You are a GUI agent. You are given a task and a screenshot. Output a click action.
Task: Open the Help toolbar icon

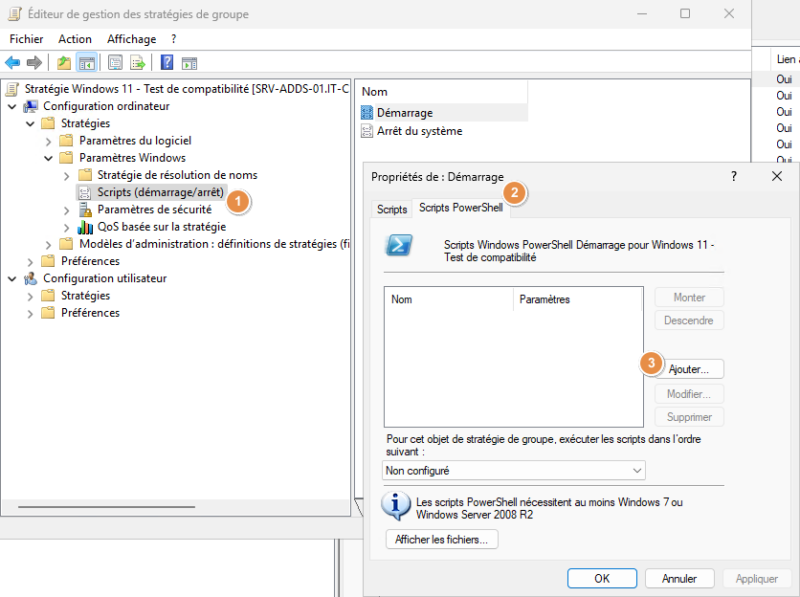167,63
